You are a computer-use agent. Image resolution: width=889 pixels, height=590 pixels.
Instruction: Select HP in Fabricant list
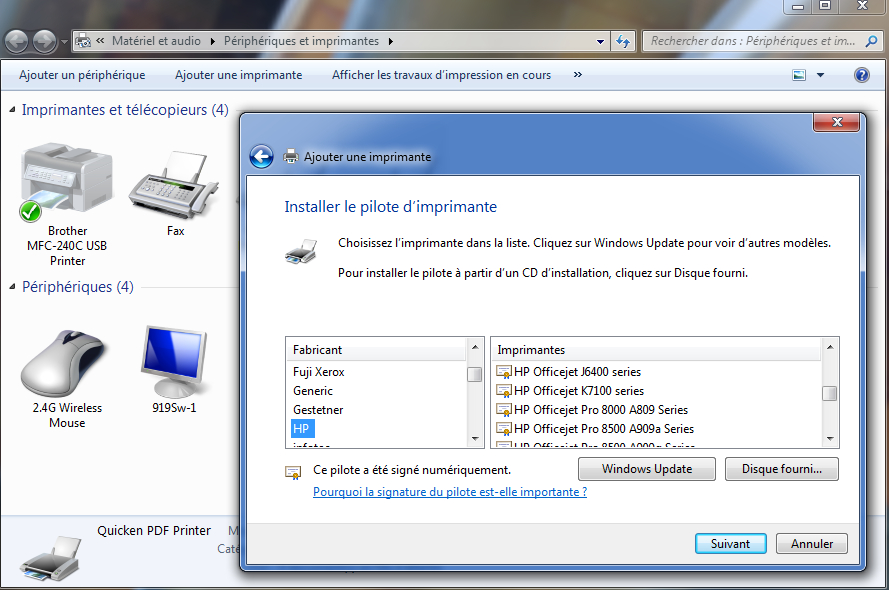[301, 428]
